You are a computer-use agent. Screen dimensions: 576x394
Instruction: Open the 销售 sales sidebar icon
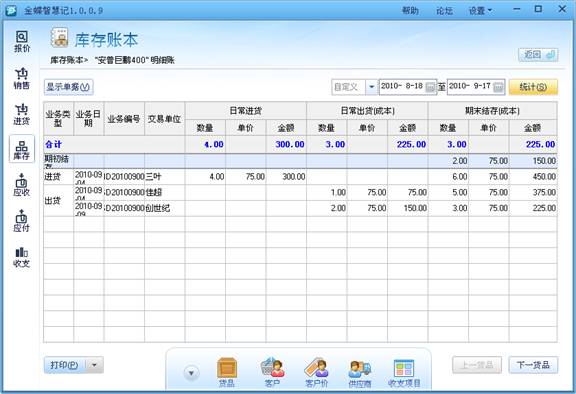click(22, 79)
